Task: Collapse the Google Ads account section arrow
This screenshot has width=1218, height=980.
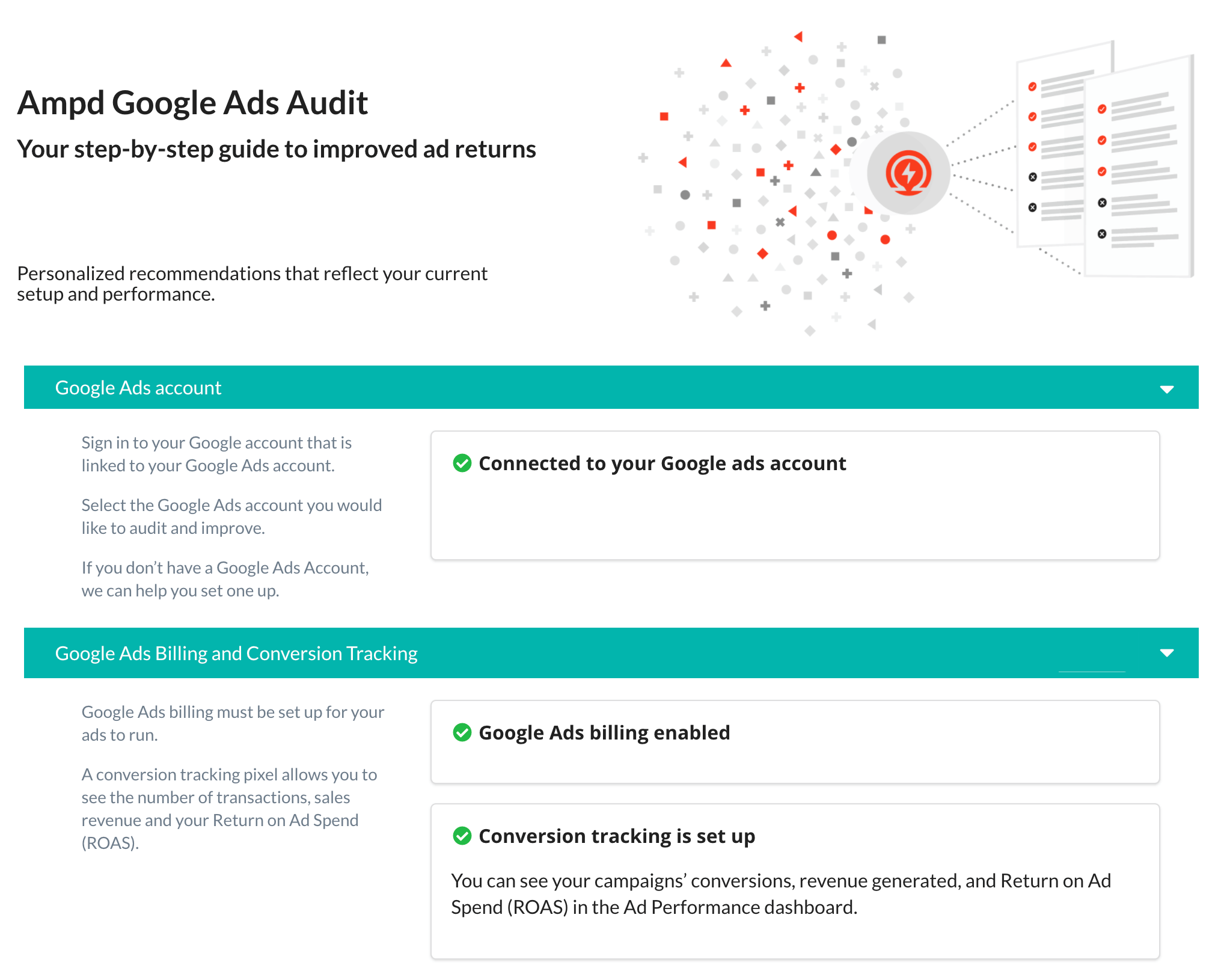Action: click(x=1166, y=389)
